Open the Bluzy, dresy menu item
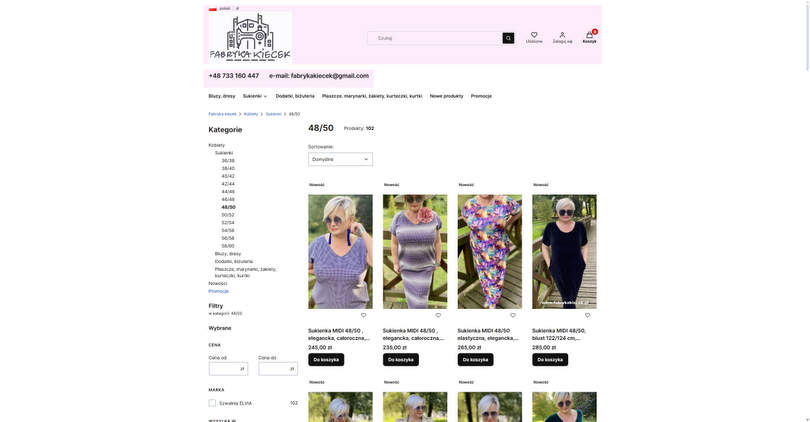Viewport: 810px width, 422px height. tap(222, 96)
